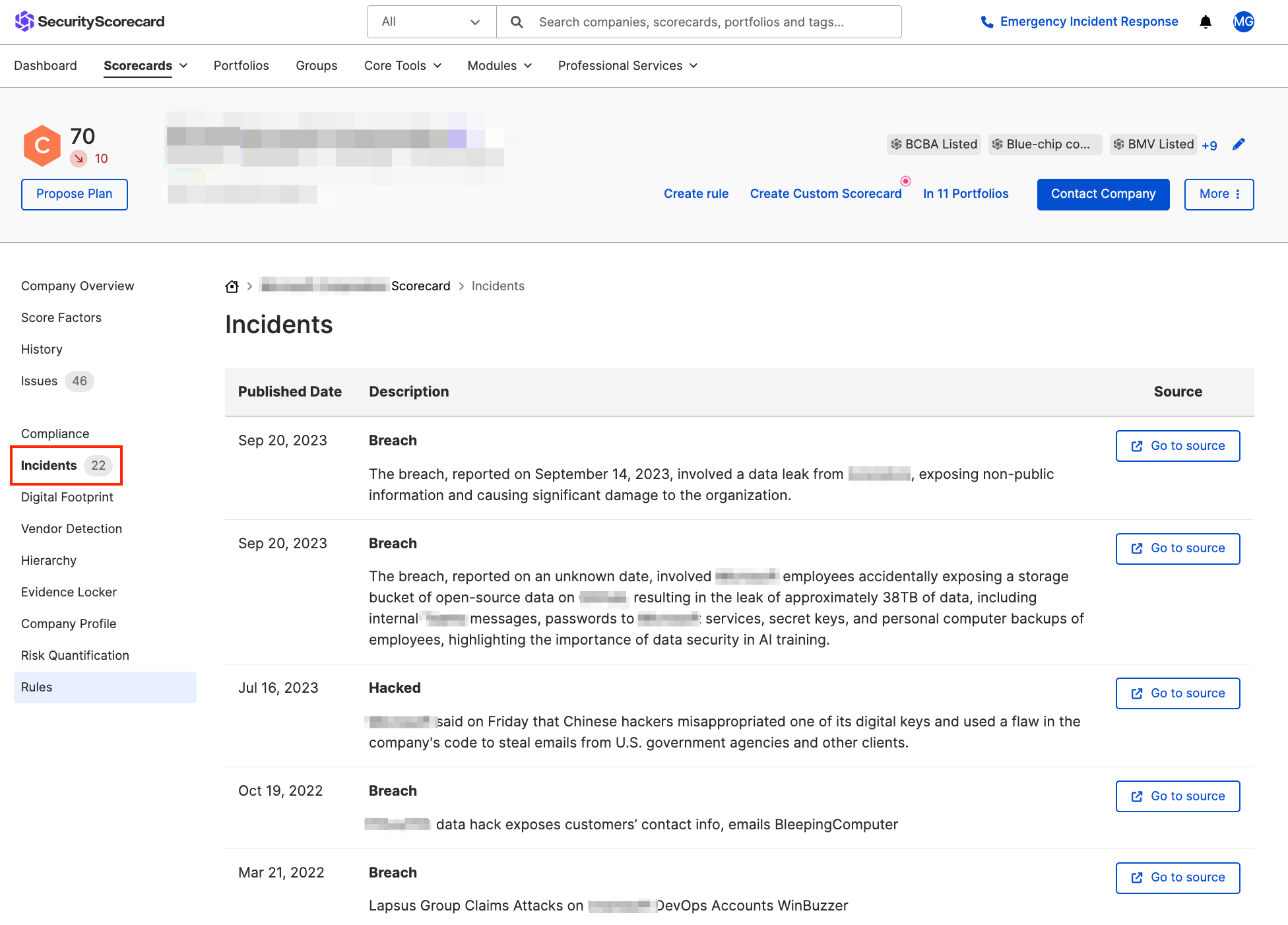The height and width of the screenshot is (925, 1288).
Task: Click the pencil edit tags icon
Action: click(x=1239, y=144)
